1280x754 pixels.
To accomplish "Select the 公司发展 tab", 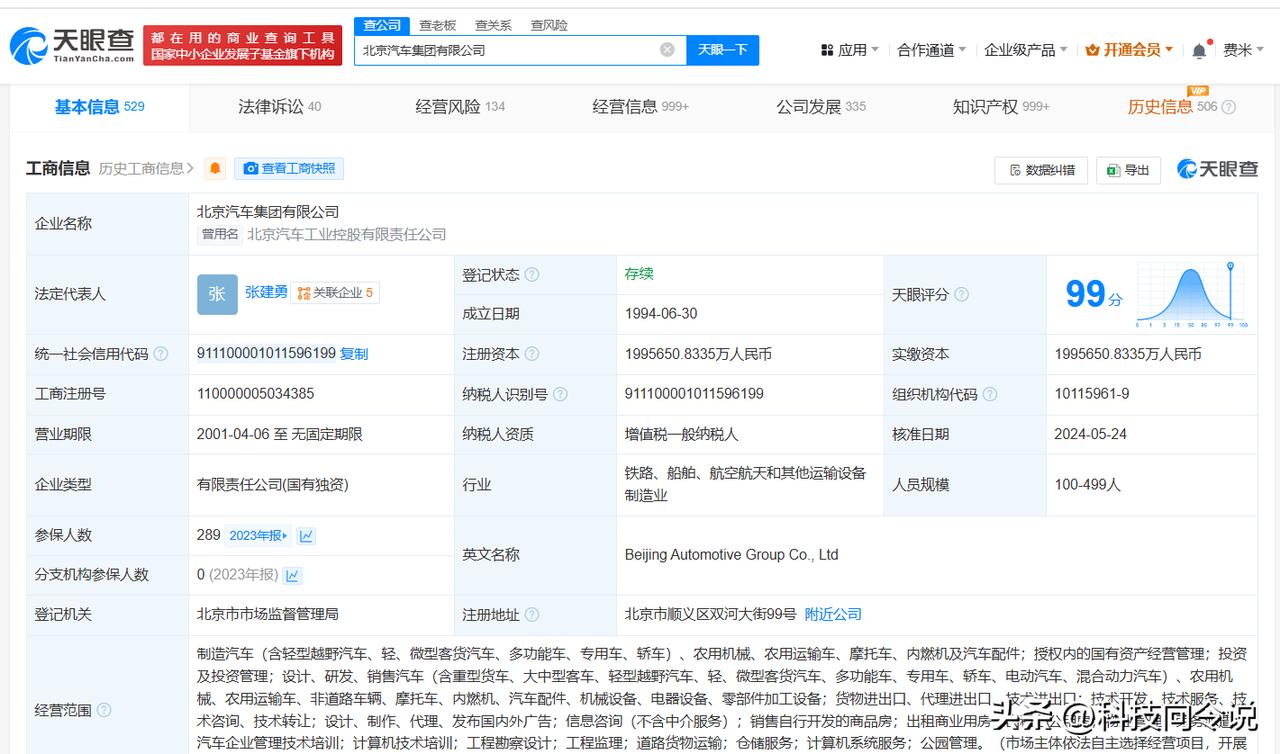I will click(821, 107).
